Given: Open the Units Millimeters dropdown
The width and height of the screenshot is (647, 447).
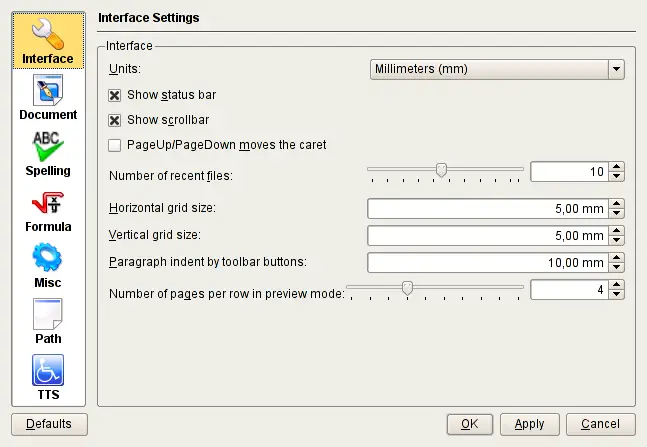Looking at the screenshot, I should [496, 69].
